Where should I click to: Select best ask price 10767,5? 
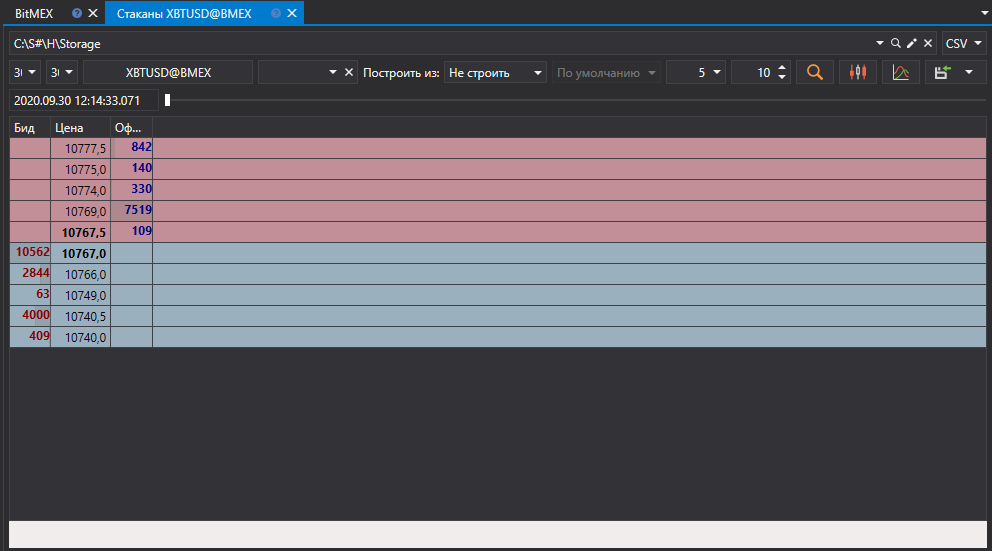click(80, 232)
